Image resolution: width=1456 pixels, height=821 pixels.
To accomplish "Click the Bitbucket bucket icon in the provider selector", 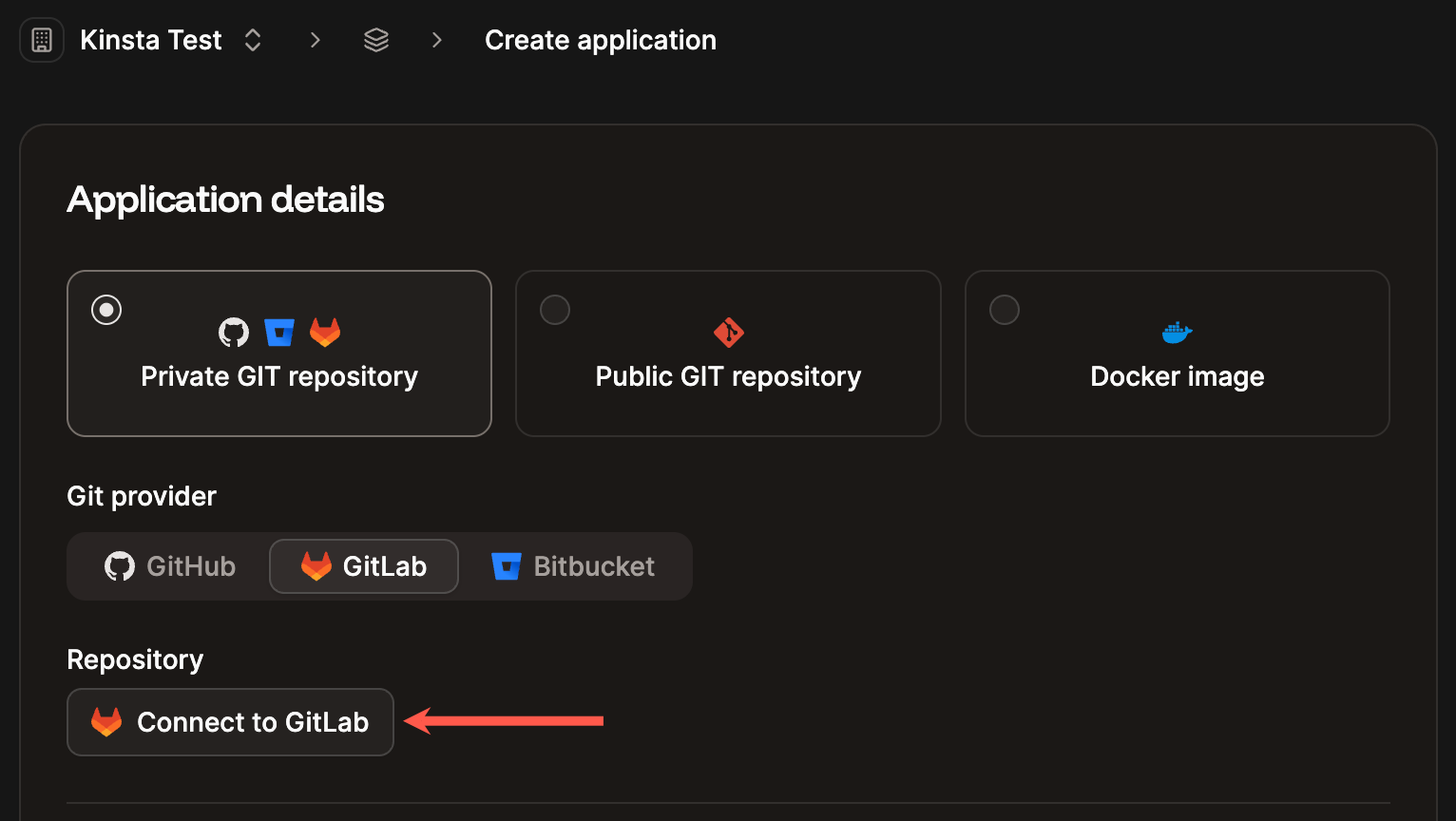I will (x=507, y=565).
